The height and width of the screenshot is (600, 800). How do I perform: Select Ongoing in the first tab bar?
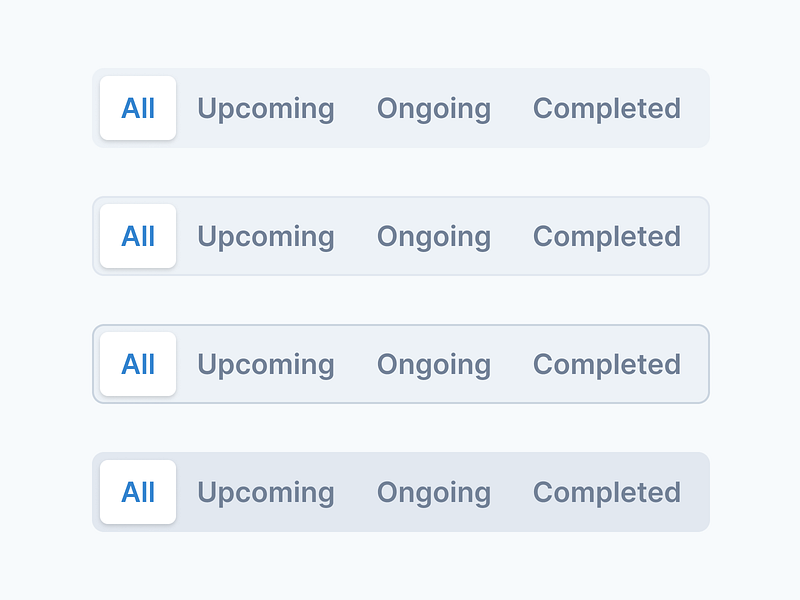coord(434,108)
